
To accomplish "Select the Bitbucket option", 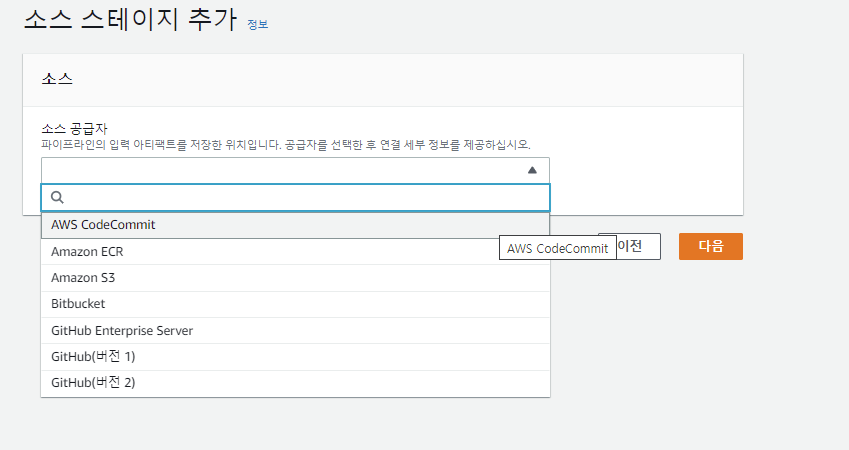I will pyautogui.click(x=296, y=304).
